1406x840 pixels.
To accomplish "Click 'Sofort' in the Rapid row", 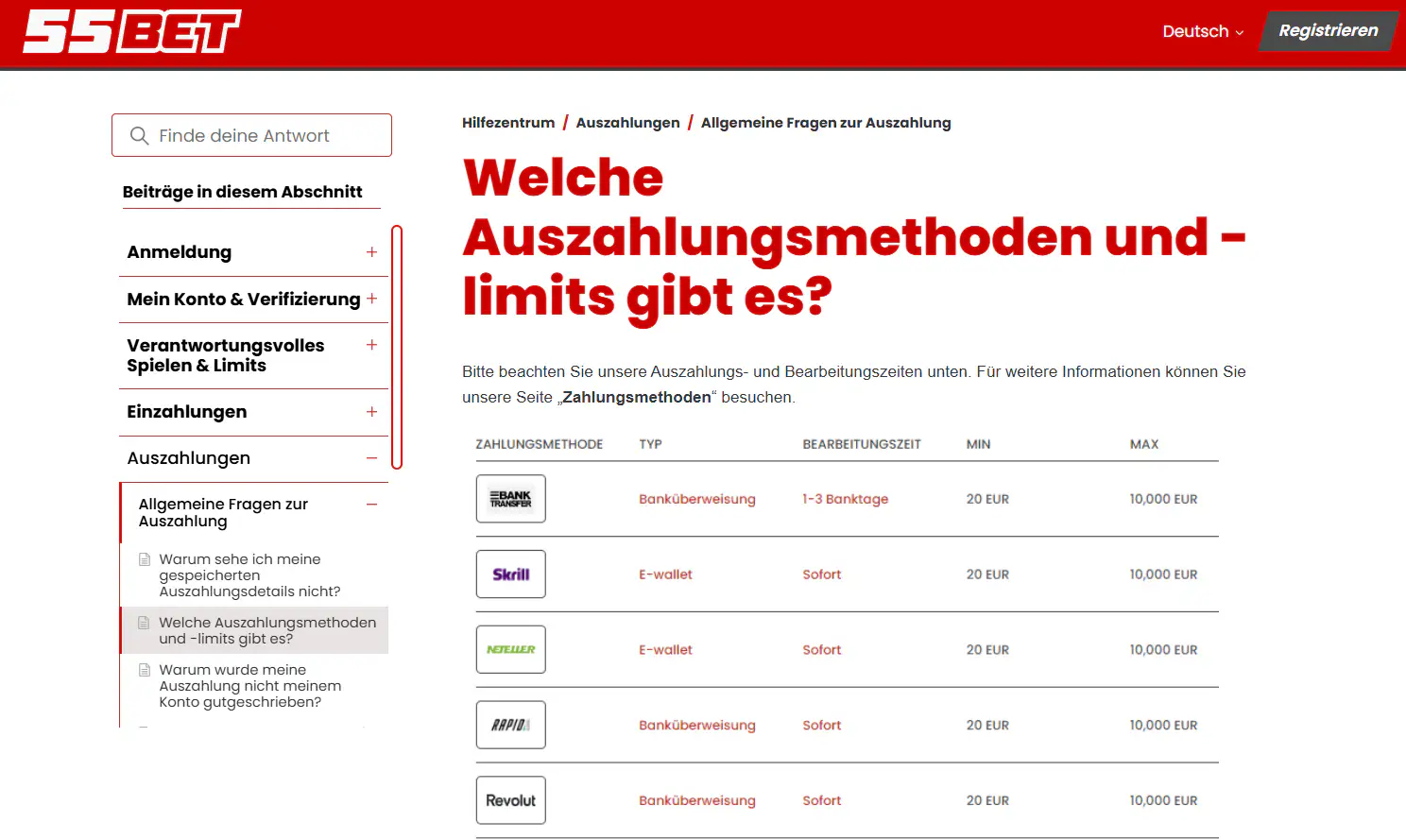I will 822,726.
